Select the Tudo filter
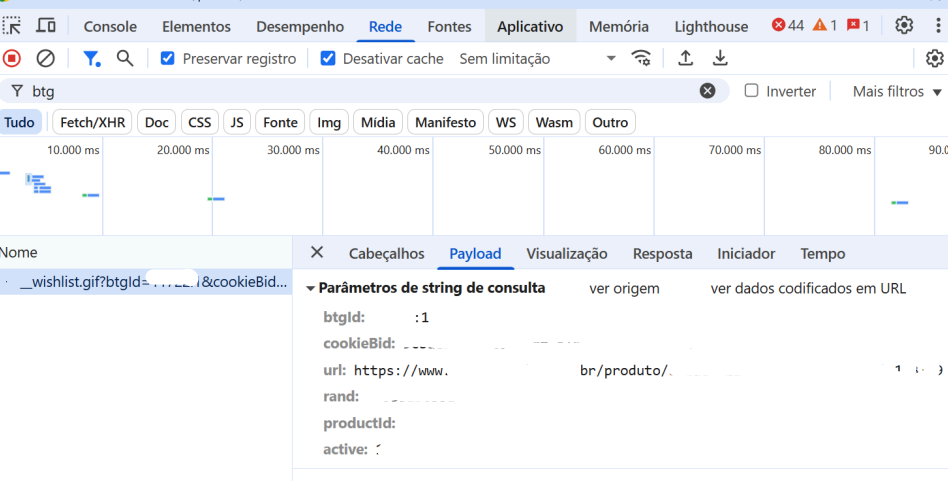The image size is (949, 481). [19, 122]
